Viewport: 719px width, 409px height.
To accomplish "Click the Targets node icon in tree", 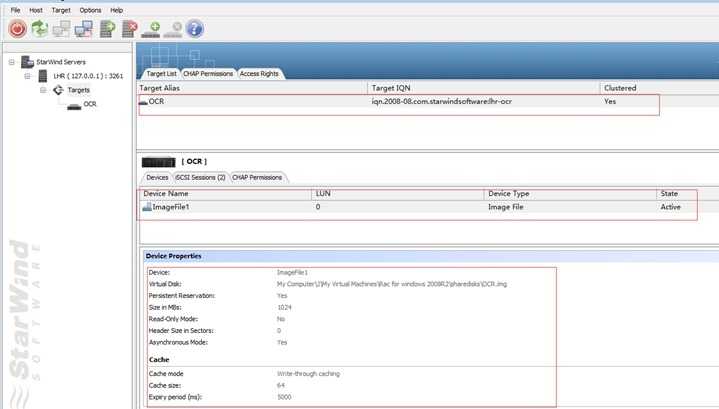I will [x=58, y=90].
